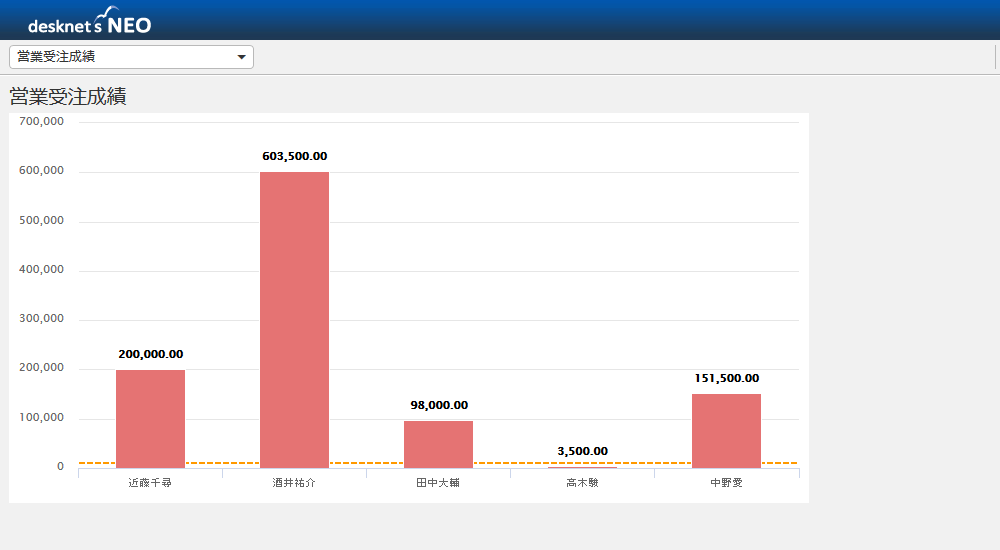The image size is (1000, 550).
Task: Click the 200,000.00 data label
Action: pyautogui.click(x=150, y=354)
